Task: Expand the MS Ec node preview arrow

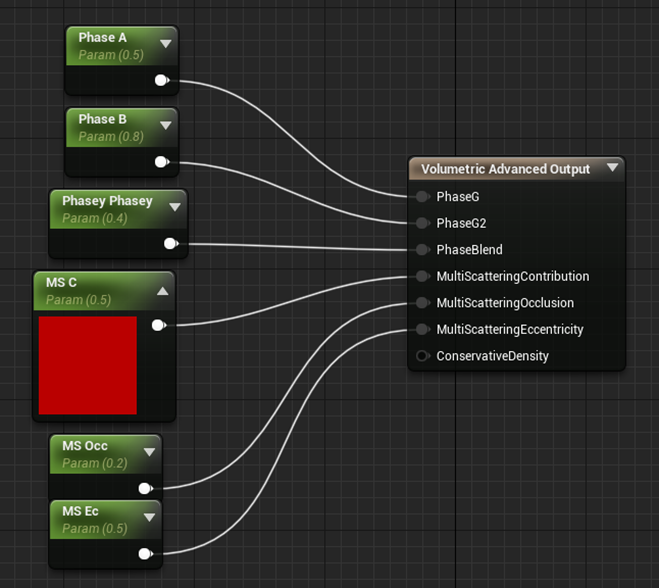Action: [x=149, y=517]
